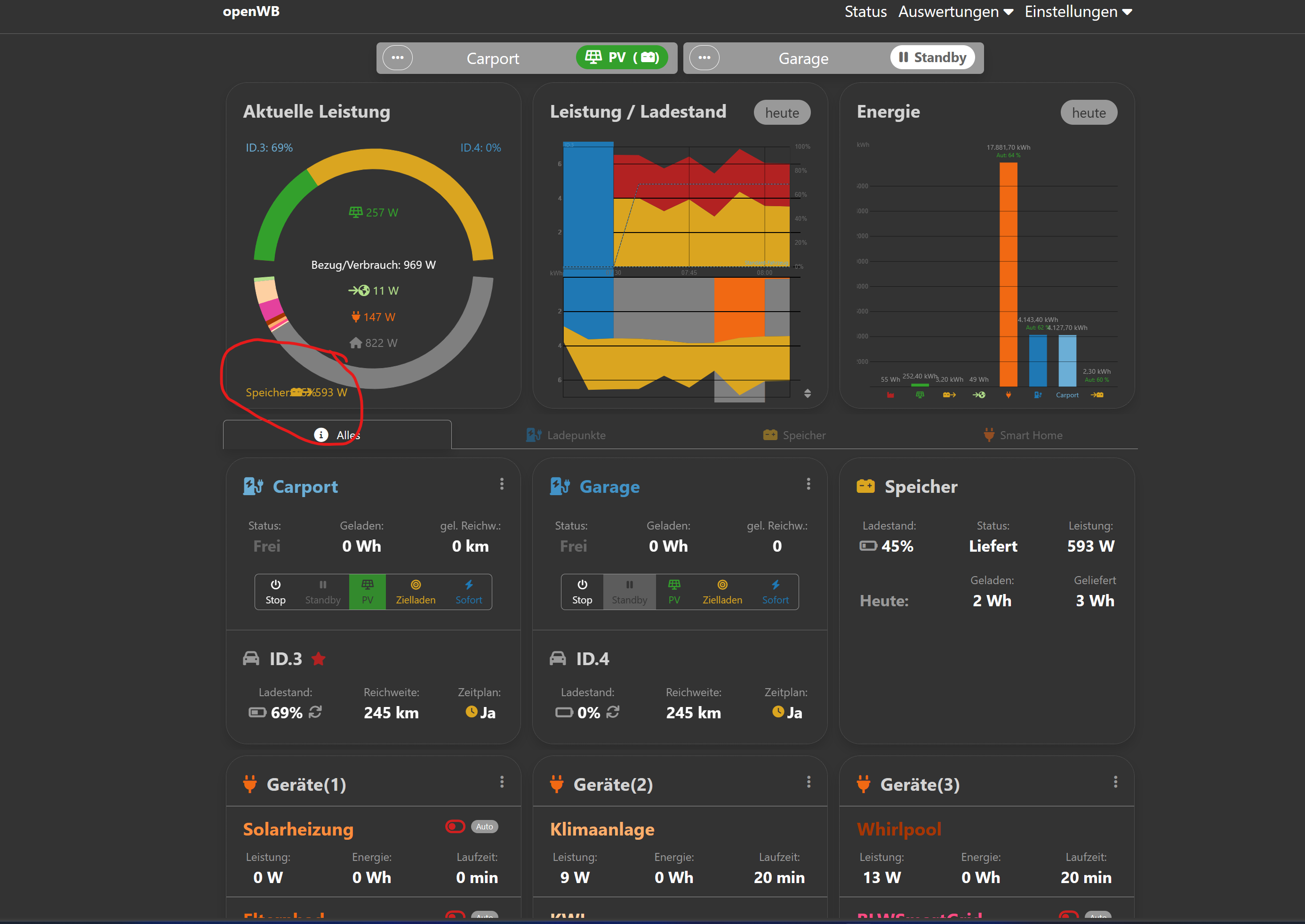Image resolution: width=1305 pixels, height=924 pixels.
Task: Refresh ID.3 charge level icon
Action: pyautogui.click(x=316, y=712)
